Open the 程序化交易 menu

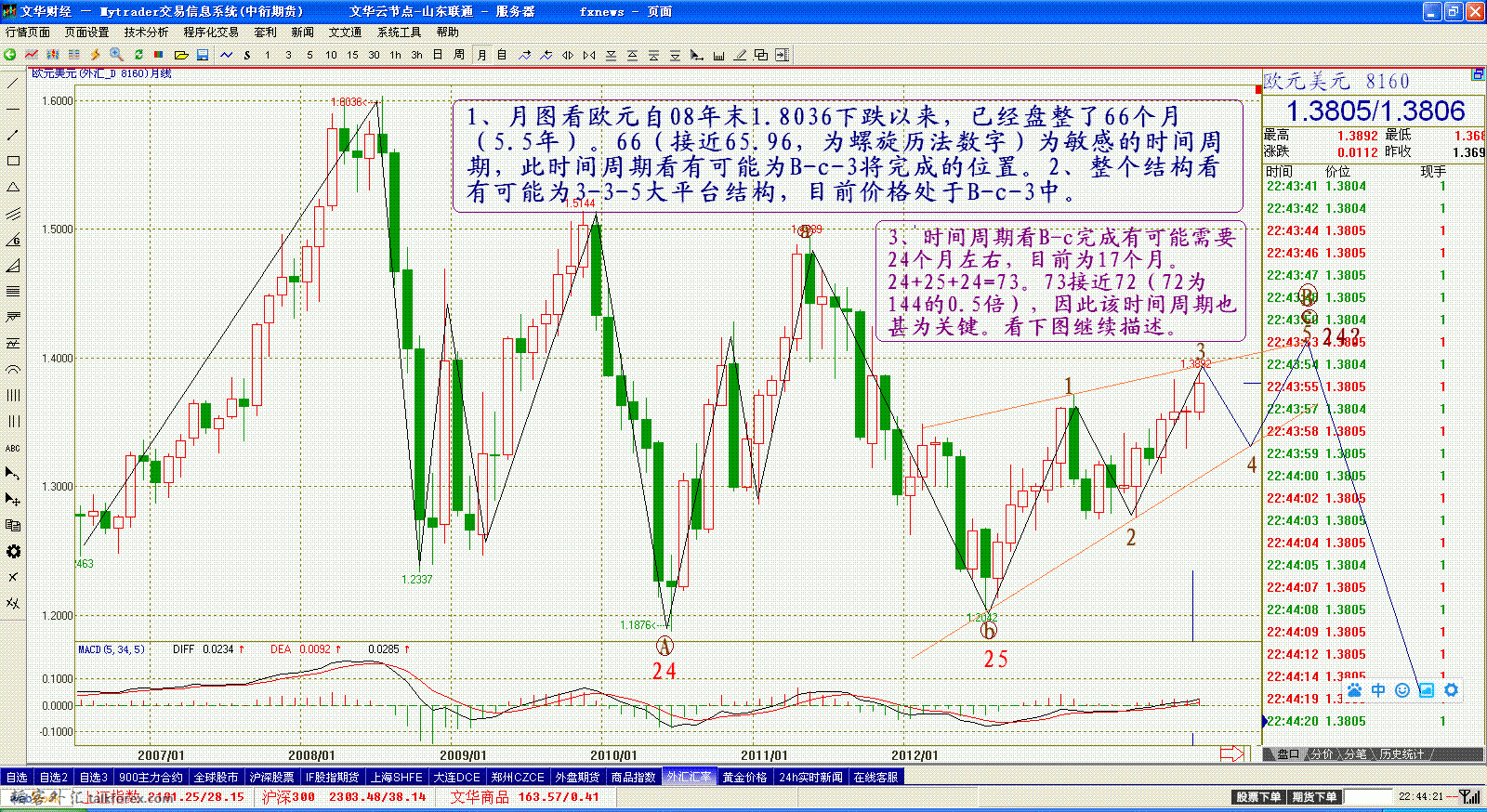211,32
